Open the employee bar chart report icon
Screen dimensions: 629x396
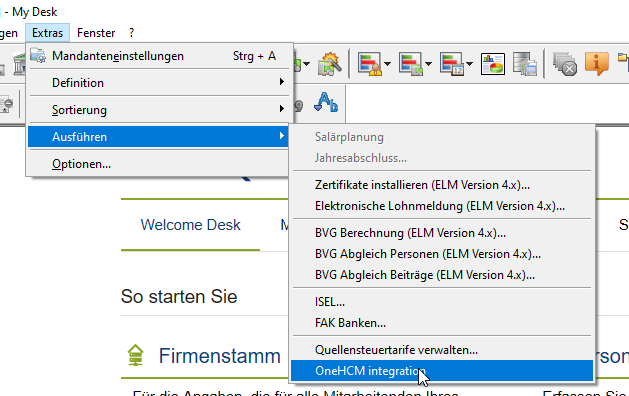(369, 63)
